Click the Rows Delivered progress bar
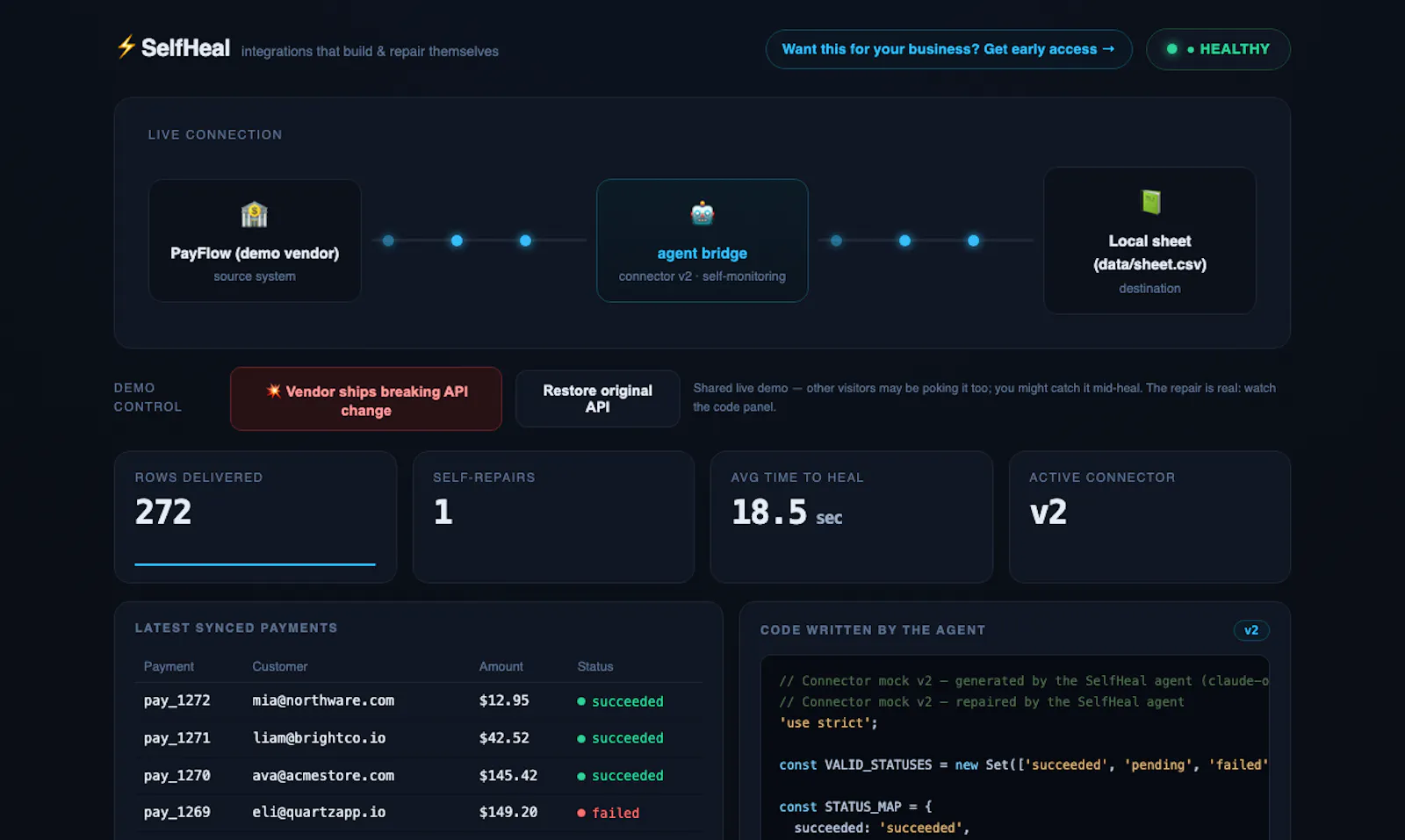 point(255,564)
